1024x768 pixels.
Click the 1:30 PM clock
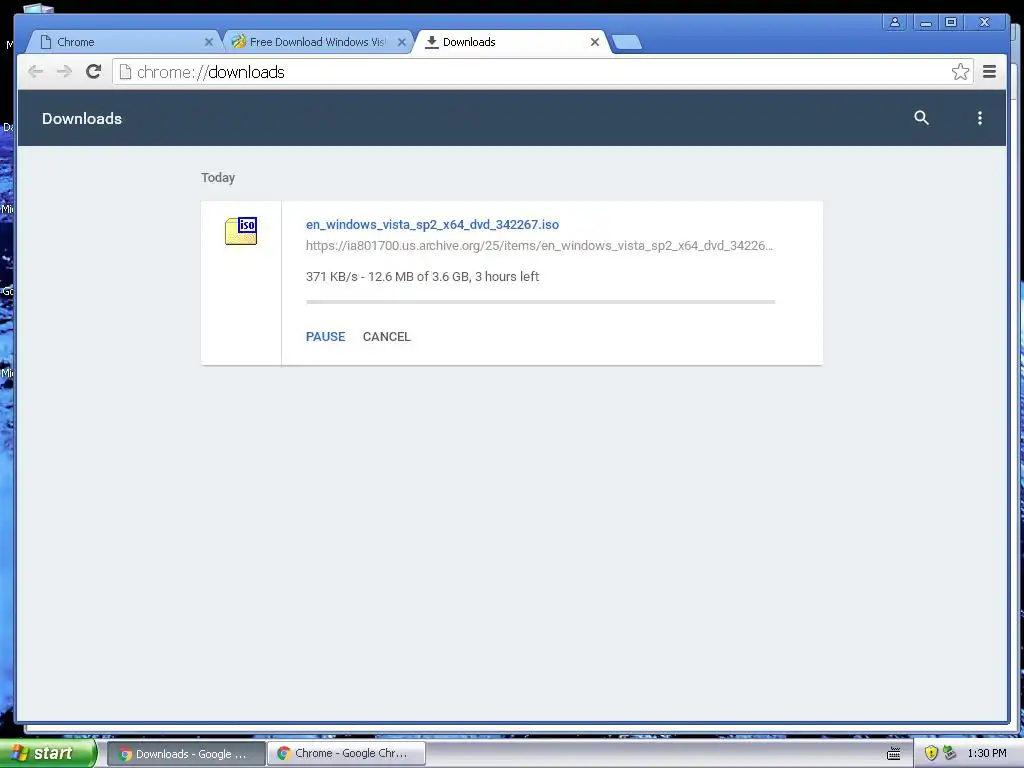click(987, 753)
